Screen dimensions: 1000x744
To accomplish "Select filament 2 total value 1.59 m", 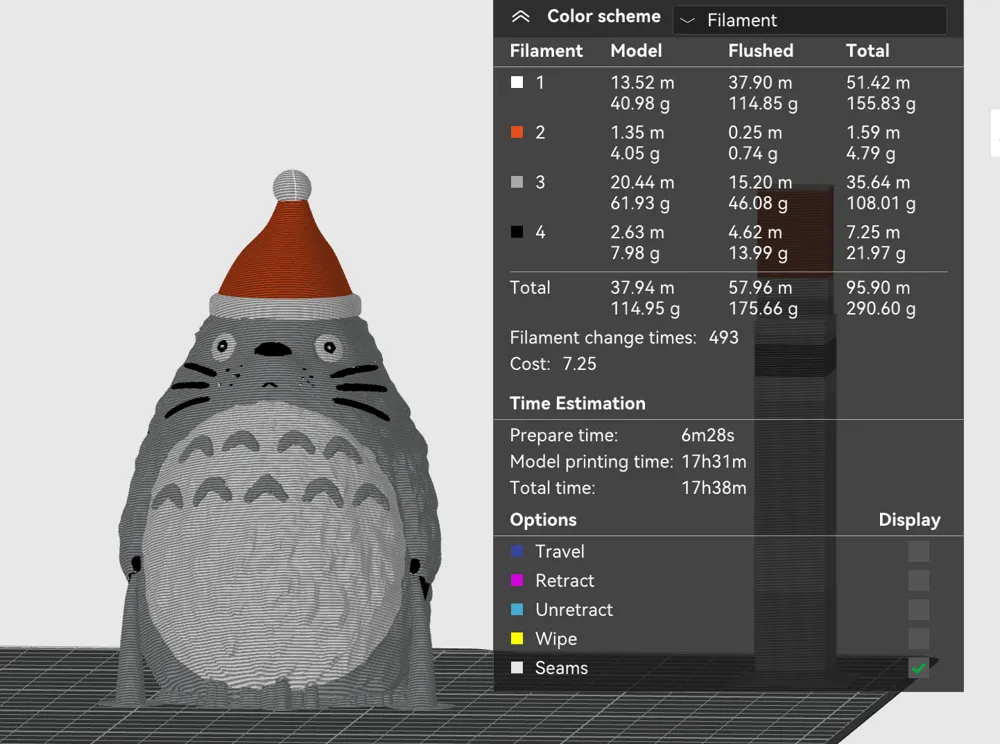I will pyautogui.click(x=873, y=133).
